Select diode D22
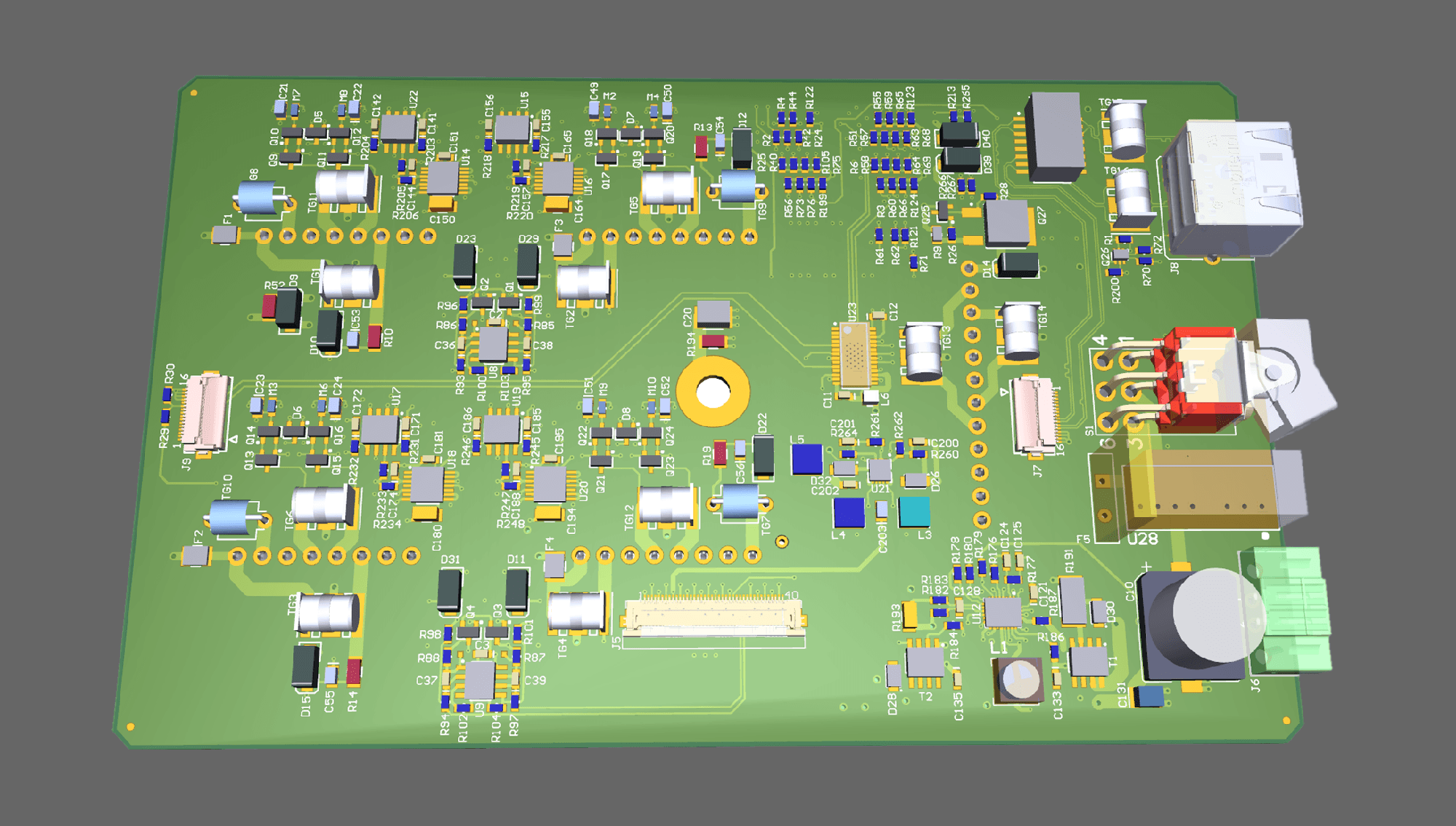This screenshot has width=1456, height=826. [x=763, y=455]
